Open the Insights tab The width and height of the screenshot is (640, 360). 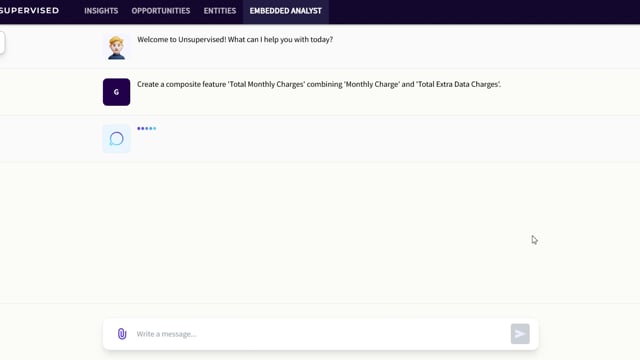pyautogui.click(x=101, y=11)
